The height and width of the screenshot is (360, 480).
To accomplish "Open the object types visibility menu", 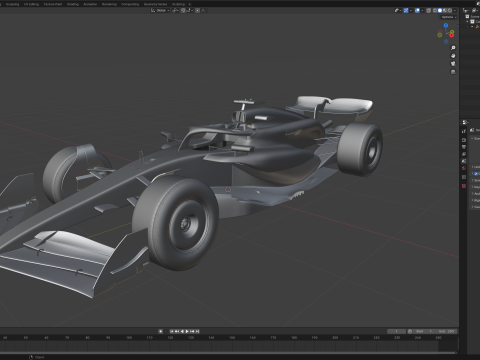I will pyautogui.click(x=399, y=10).
